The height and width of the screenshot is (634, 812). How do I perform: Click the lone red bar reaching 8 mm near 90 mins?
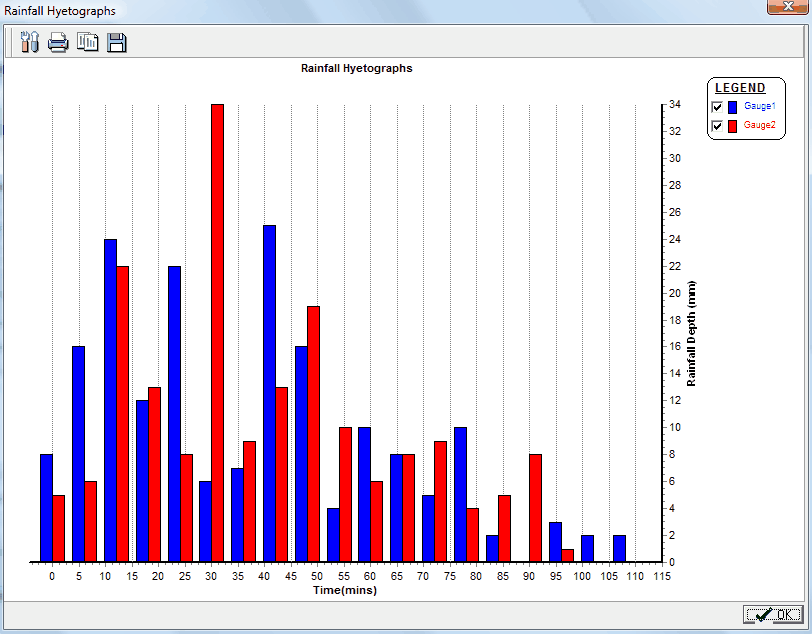click(535, 508)
